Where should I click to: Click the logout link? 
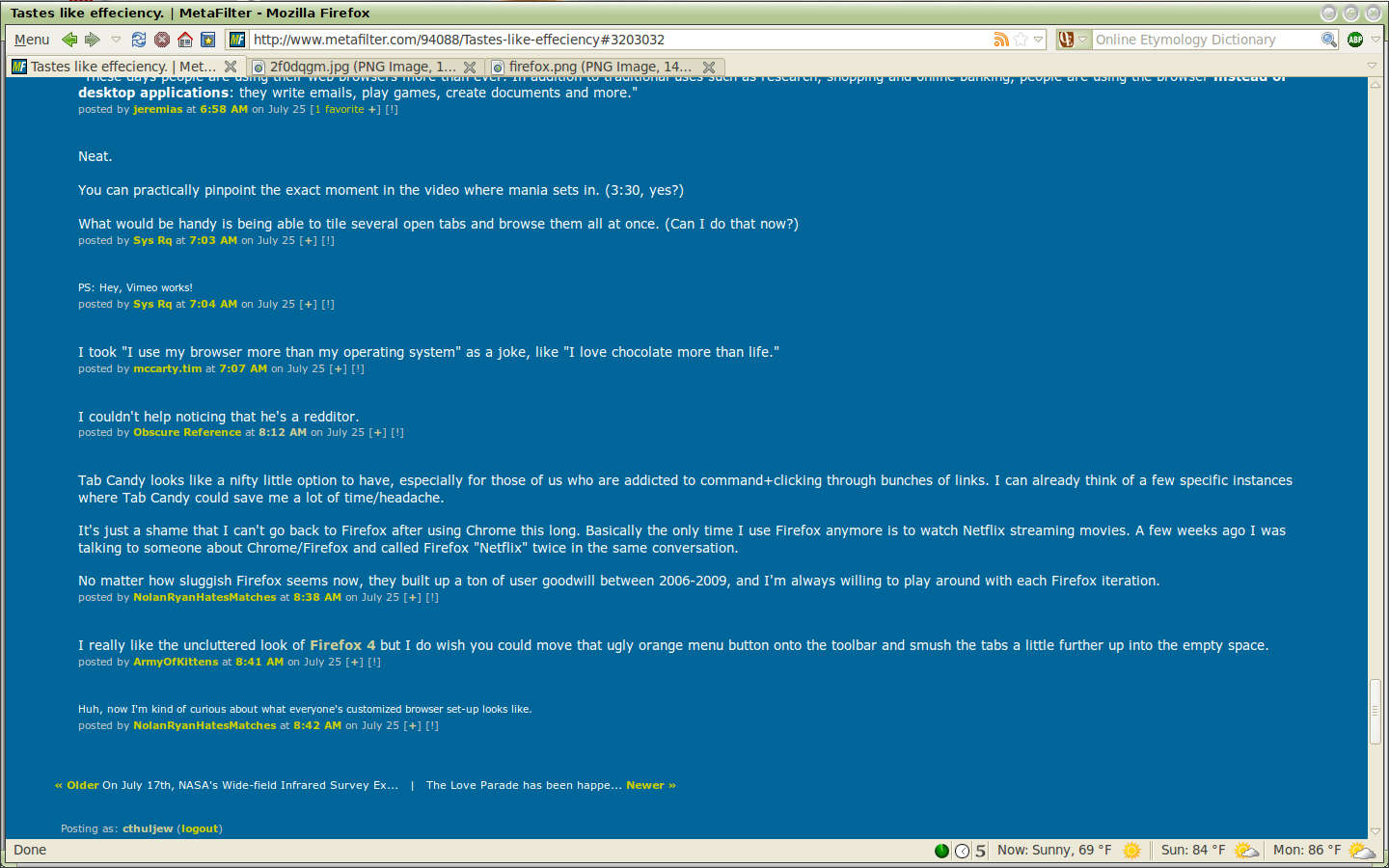click(x=201, y=829)
